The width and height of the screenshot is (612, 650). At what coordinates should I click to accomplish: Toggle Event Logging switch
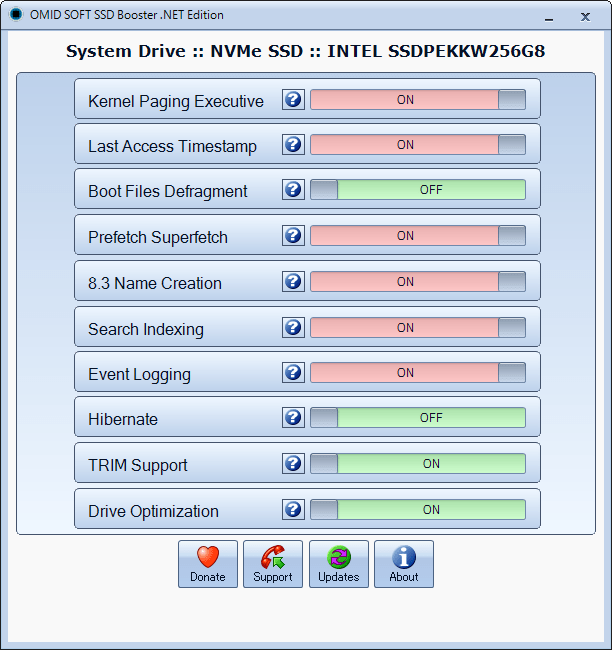point(418,373)
